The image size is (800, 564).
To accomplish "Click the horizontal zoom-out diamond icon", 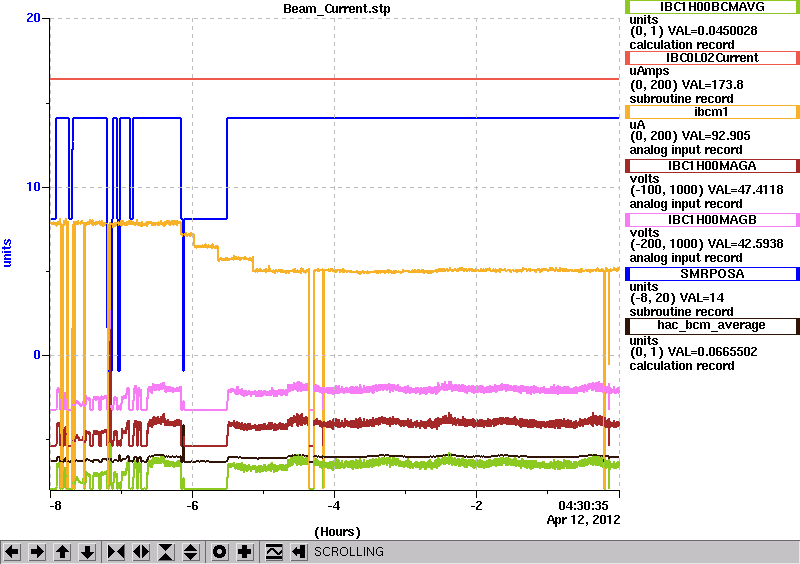I will 141,552.
